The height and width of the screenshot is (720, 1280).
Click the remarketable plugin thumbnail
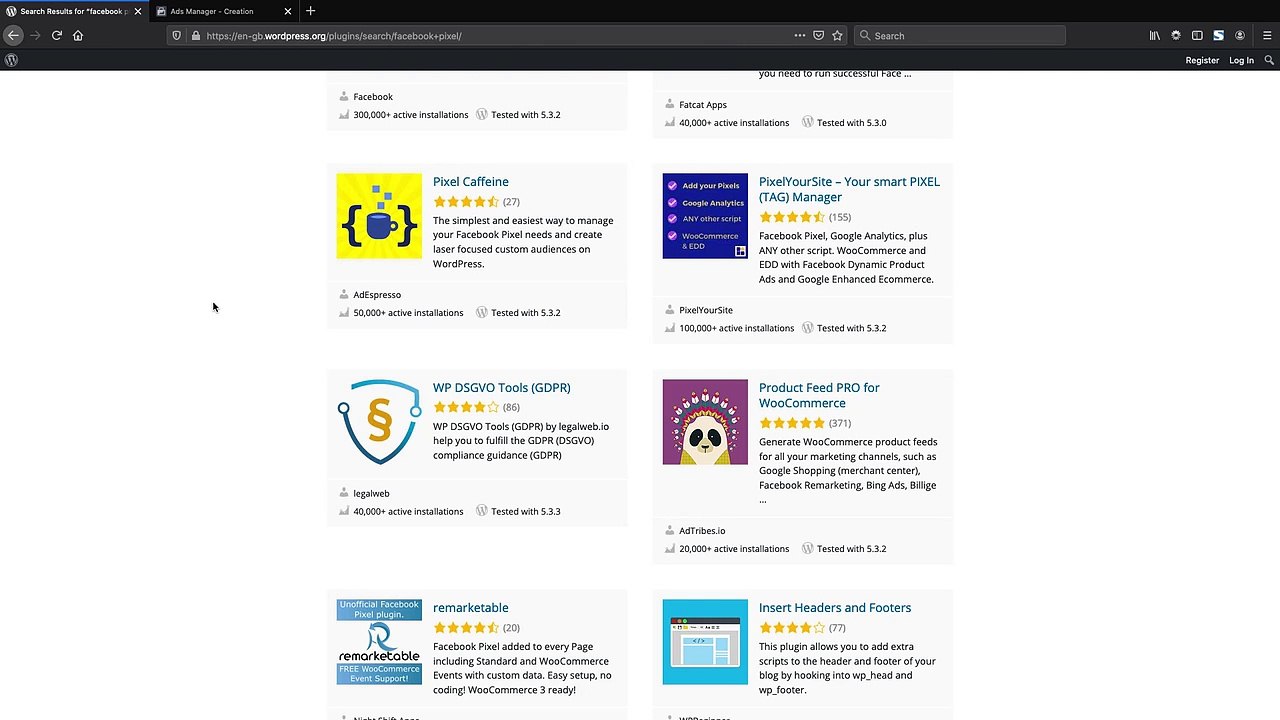coord(379,642)
